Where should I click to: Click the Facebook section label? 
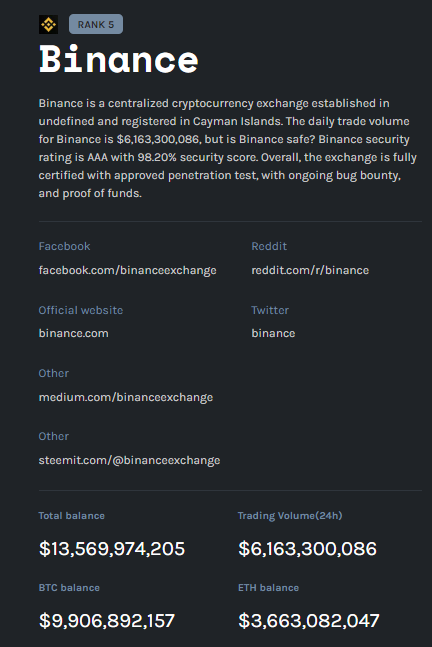point(64,246)
